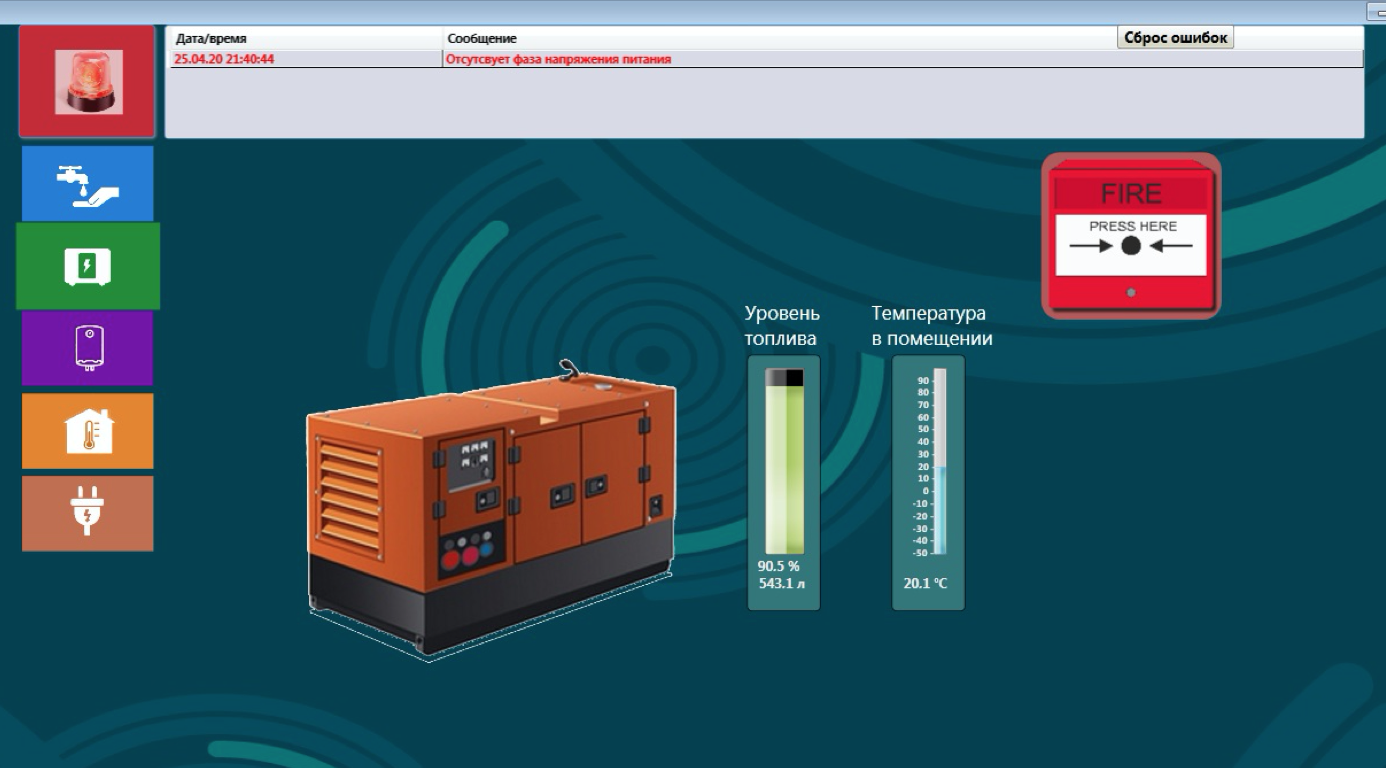This screenshot has height=768, width=1386.
Task: Open the orange house temperature tile
Action: (88, 431)
